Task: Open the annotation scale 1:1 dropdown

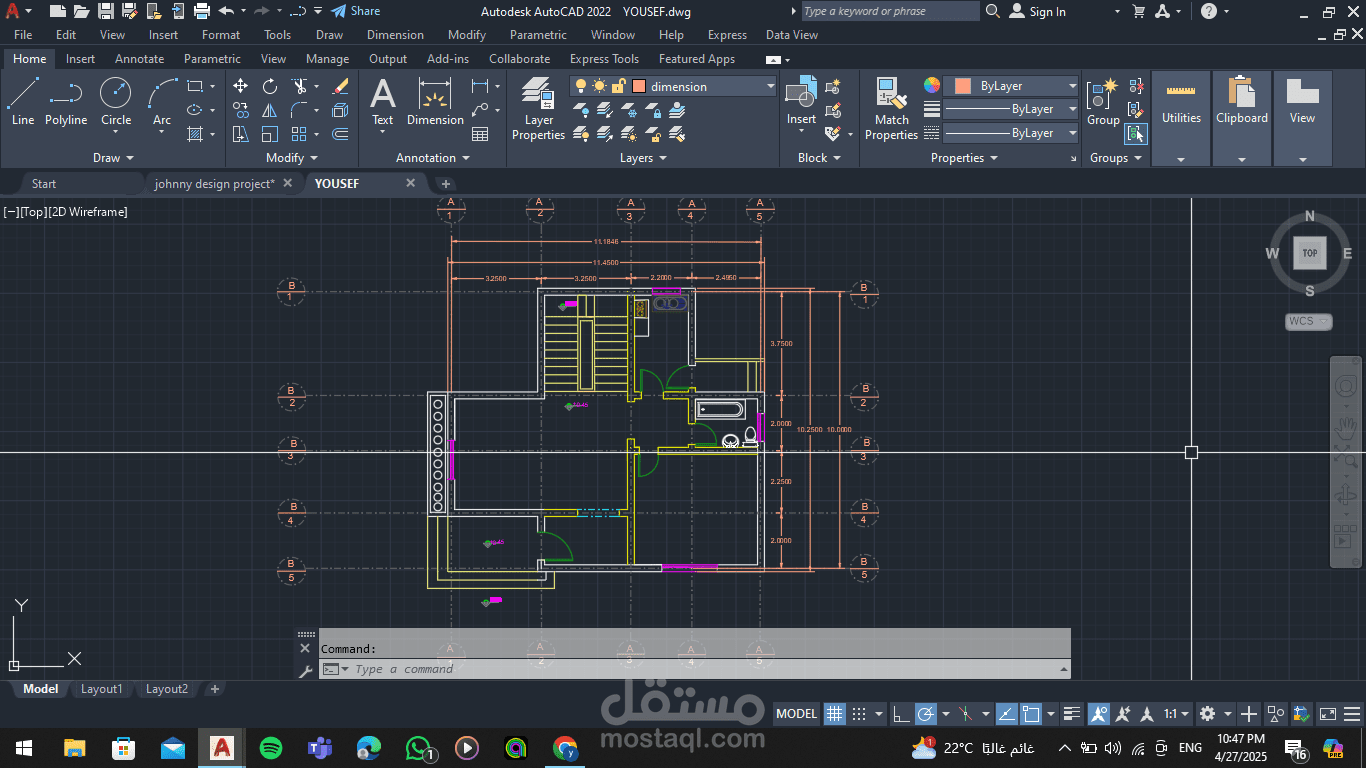Action: pyautogui.click(x=1177, y=714)
